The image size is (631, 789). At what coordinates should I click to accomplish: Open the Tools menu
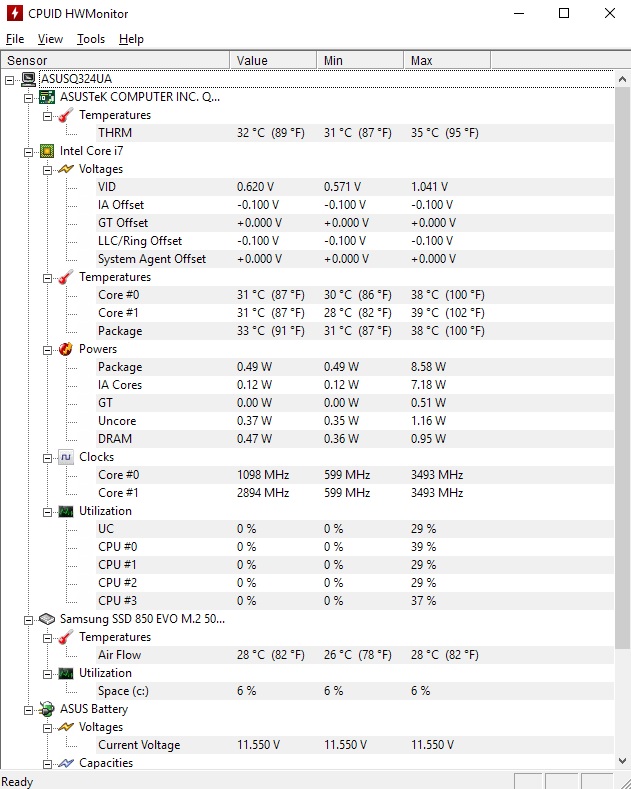point(91,39)
